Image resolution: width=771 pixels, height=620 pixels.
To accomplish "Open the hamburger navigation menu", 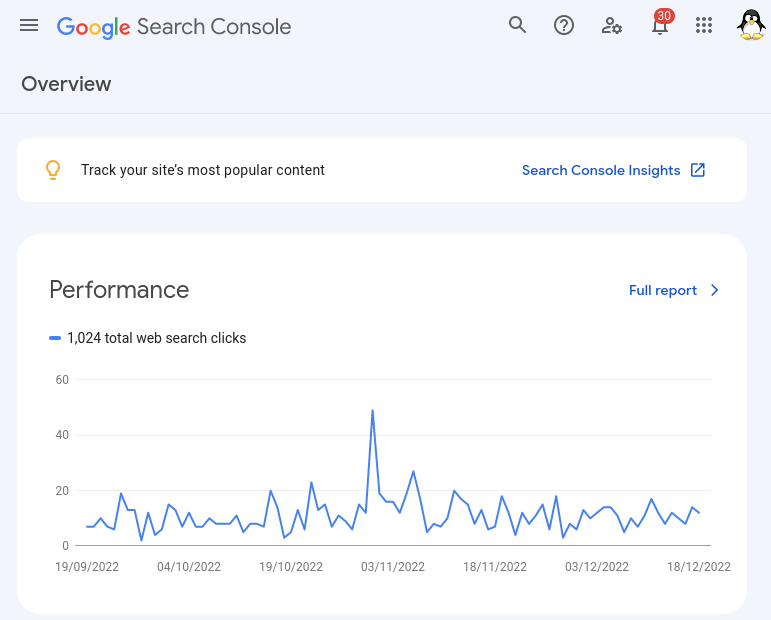I will (29, 25).
